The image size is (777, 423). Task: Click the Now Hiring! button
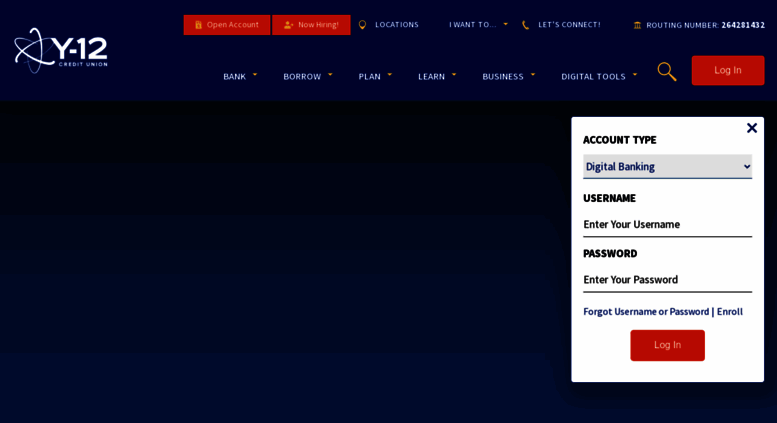(x=311, y=25)
